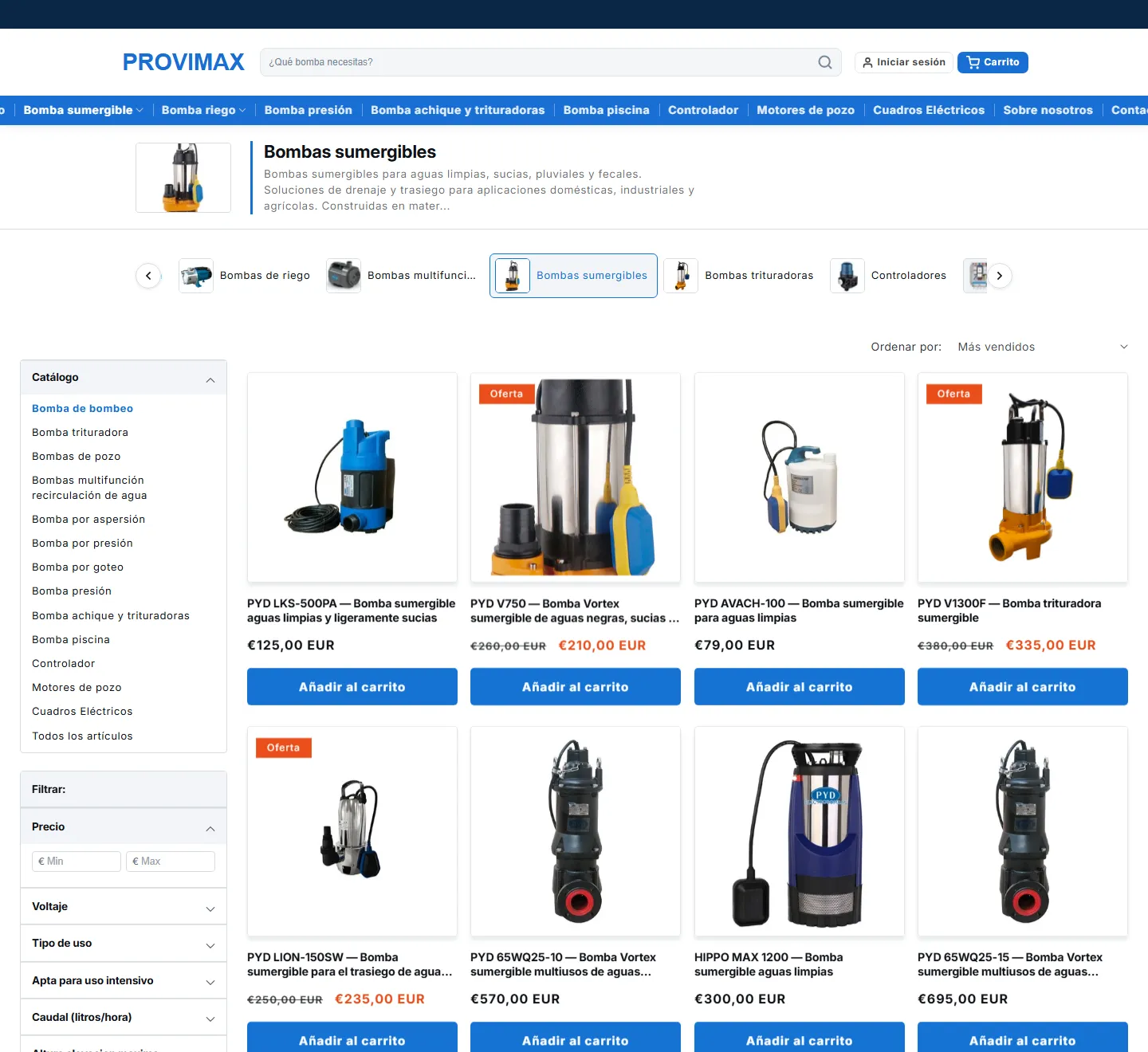Screen dimensions: 1148x1052
Task: Collapse the Precio filter section
Action: pos(124,827)
